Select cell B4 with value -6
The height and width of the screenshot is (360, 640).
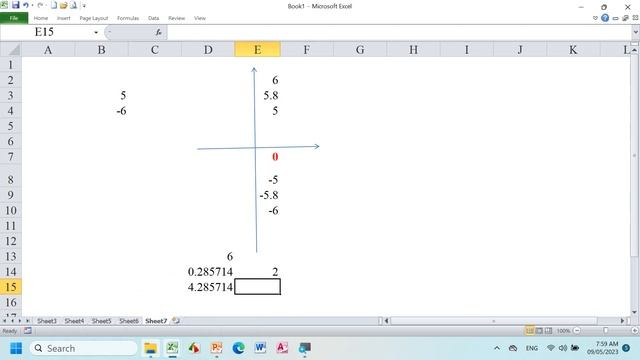101,111
